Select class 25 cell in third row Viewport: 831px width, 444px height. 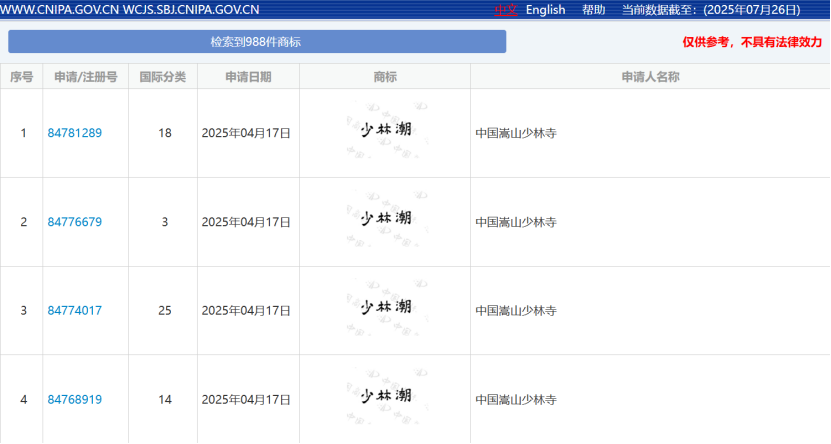165,310
